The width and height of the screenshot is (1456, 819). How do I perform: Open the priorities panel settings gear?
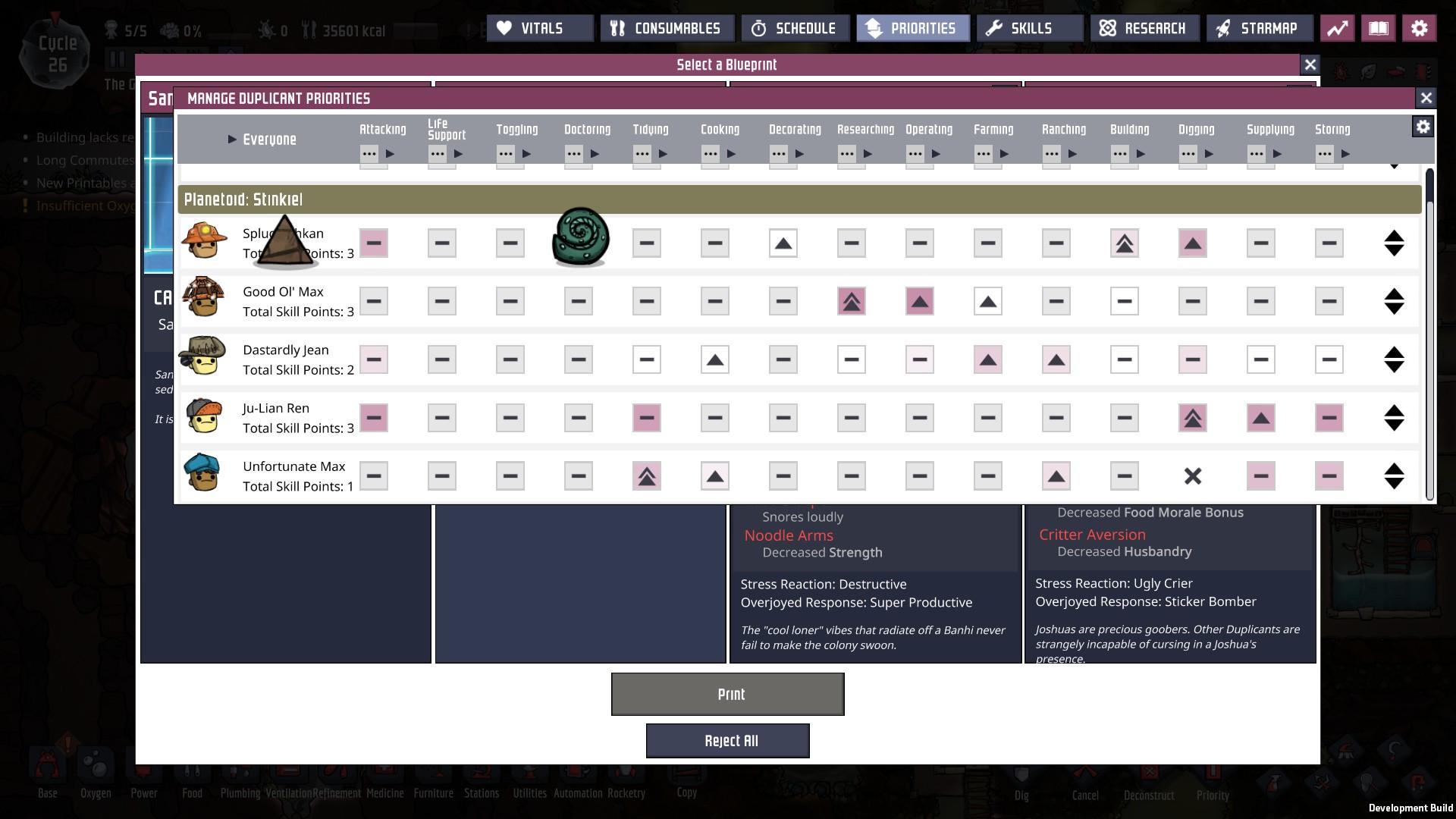tap(1423, 126)
